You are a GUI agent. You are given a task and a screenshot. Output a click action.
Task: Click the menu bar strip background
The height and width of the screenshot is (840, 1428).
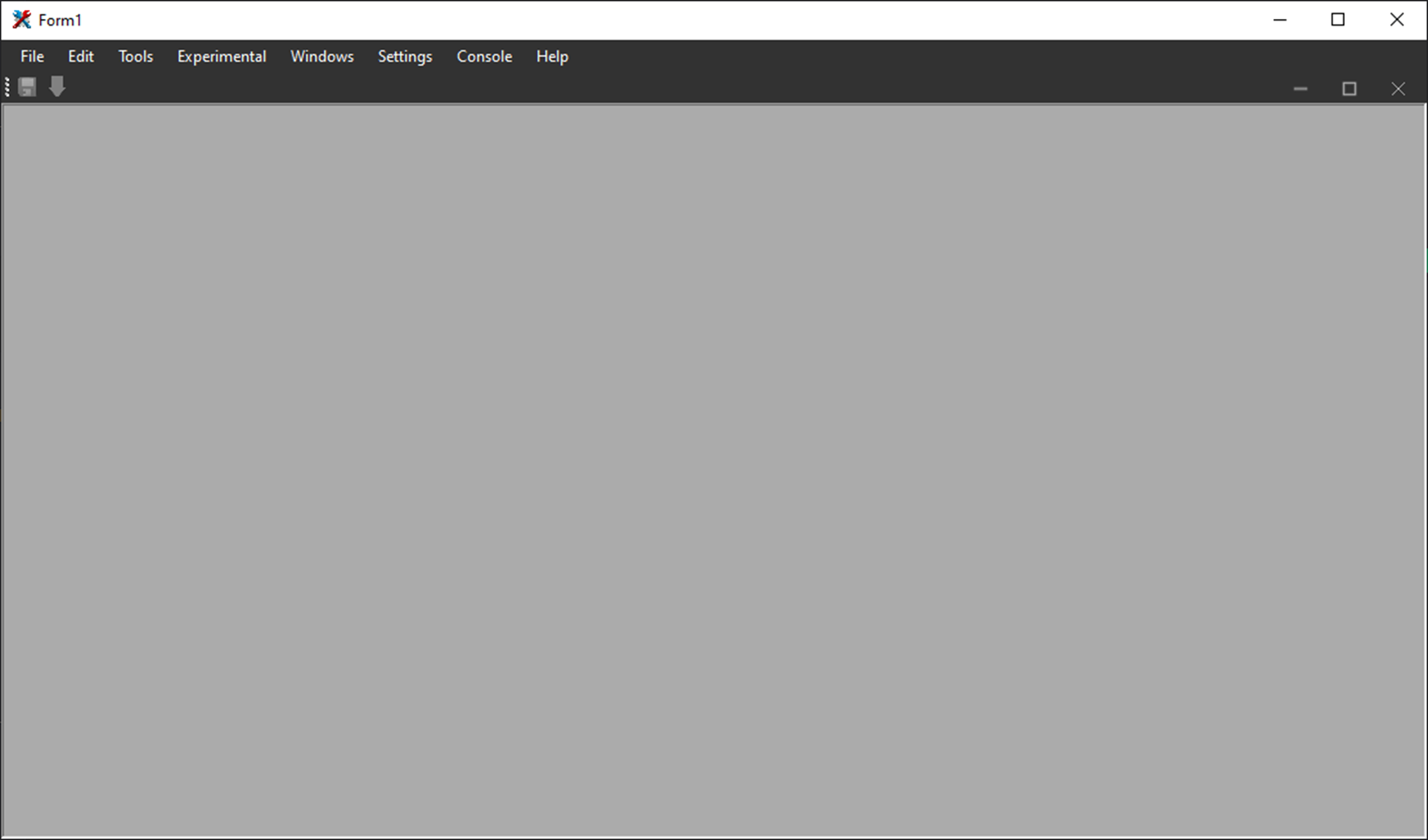coord(824,56)
